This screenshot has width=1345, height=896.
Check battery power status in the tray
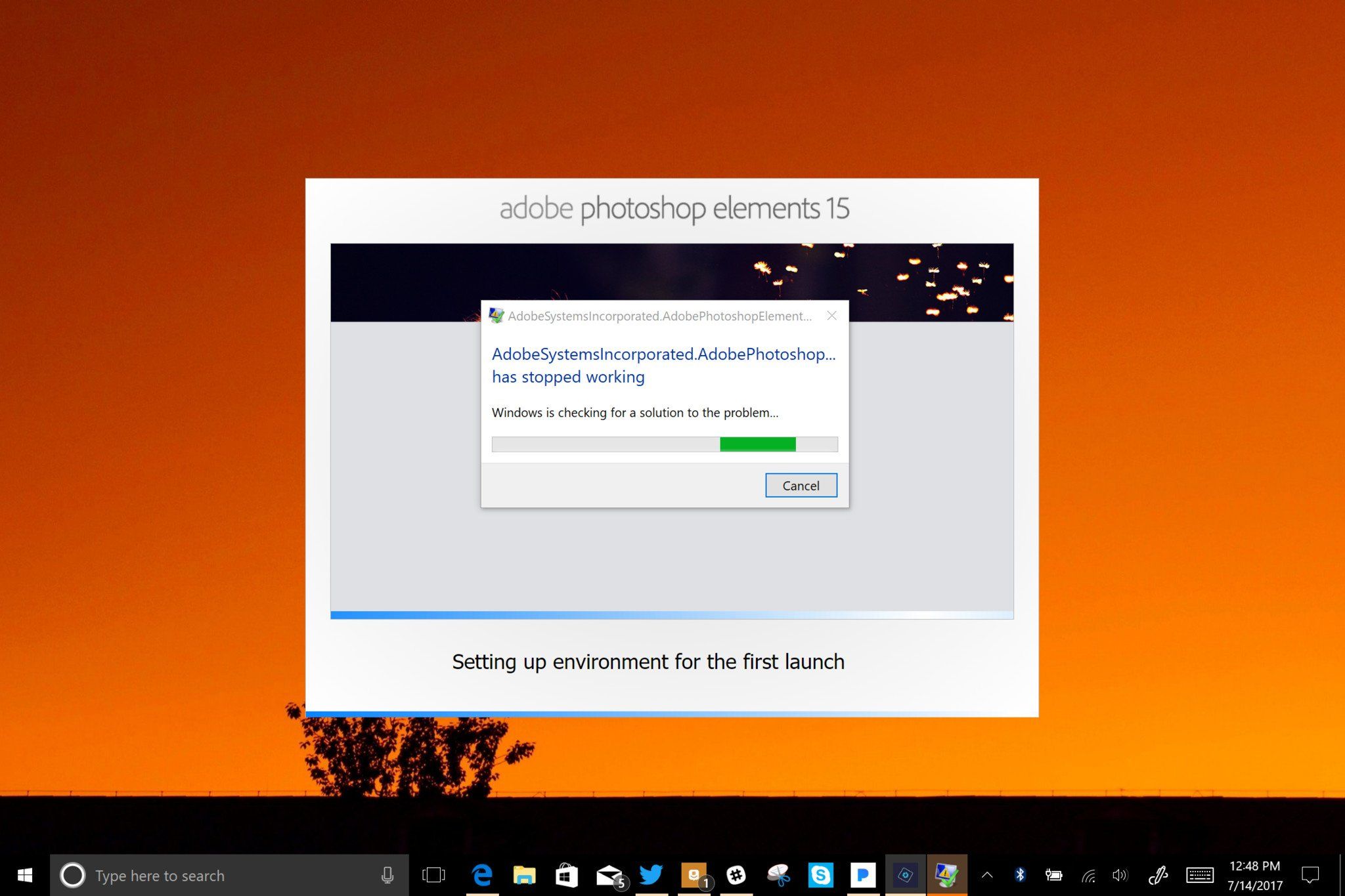(1054, 875)
